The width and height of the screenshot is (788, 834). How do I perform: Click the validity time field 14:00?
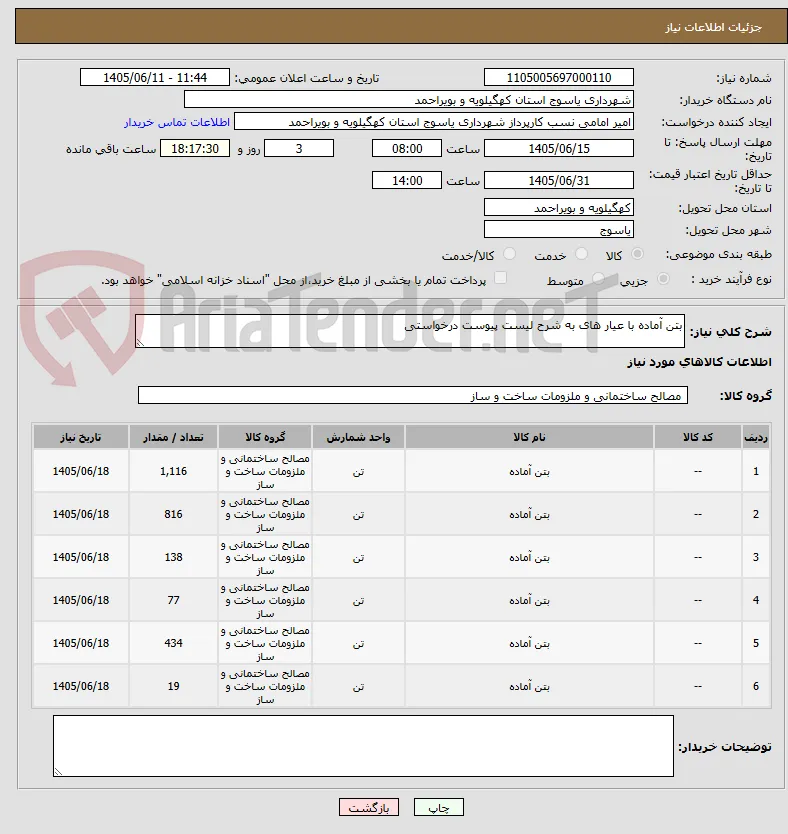click(x=407, y=181)
